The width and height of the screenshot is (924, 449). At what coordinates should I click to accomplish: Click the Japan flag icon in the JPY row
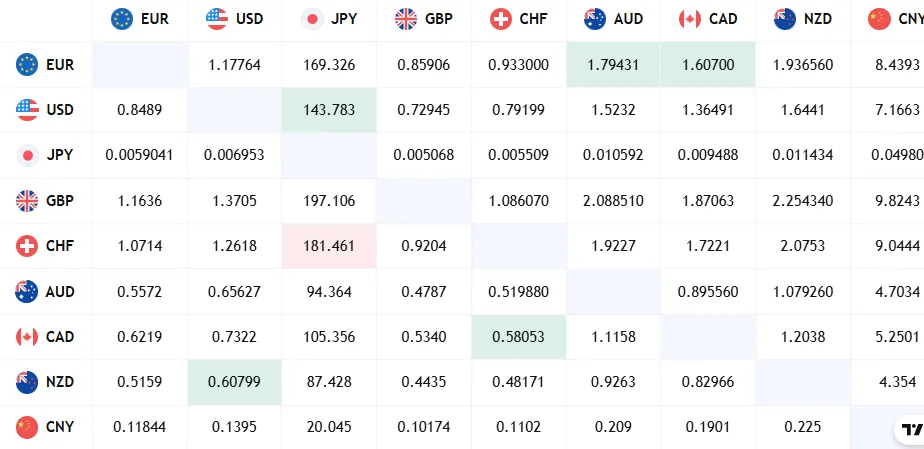click(27, 155)
